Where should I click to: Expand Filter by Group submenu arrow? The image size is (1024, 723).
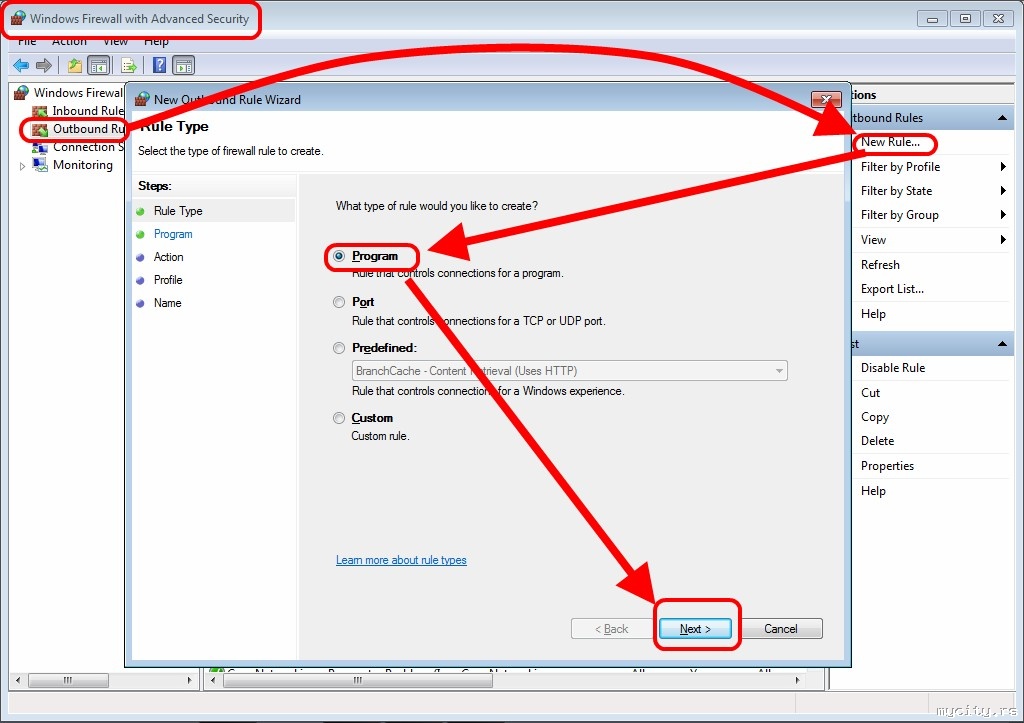click(1003, 215)
